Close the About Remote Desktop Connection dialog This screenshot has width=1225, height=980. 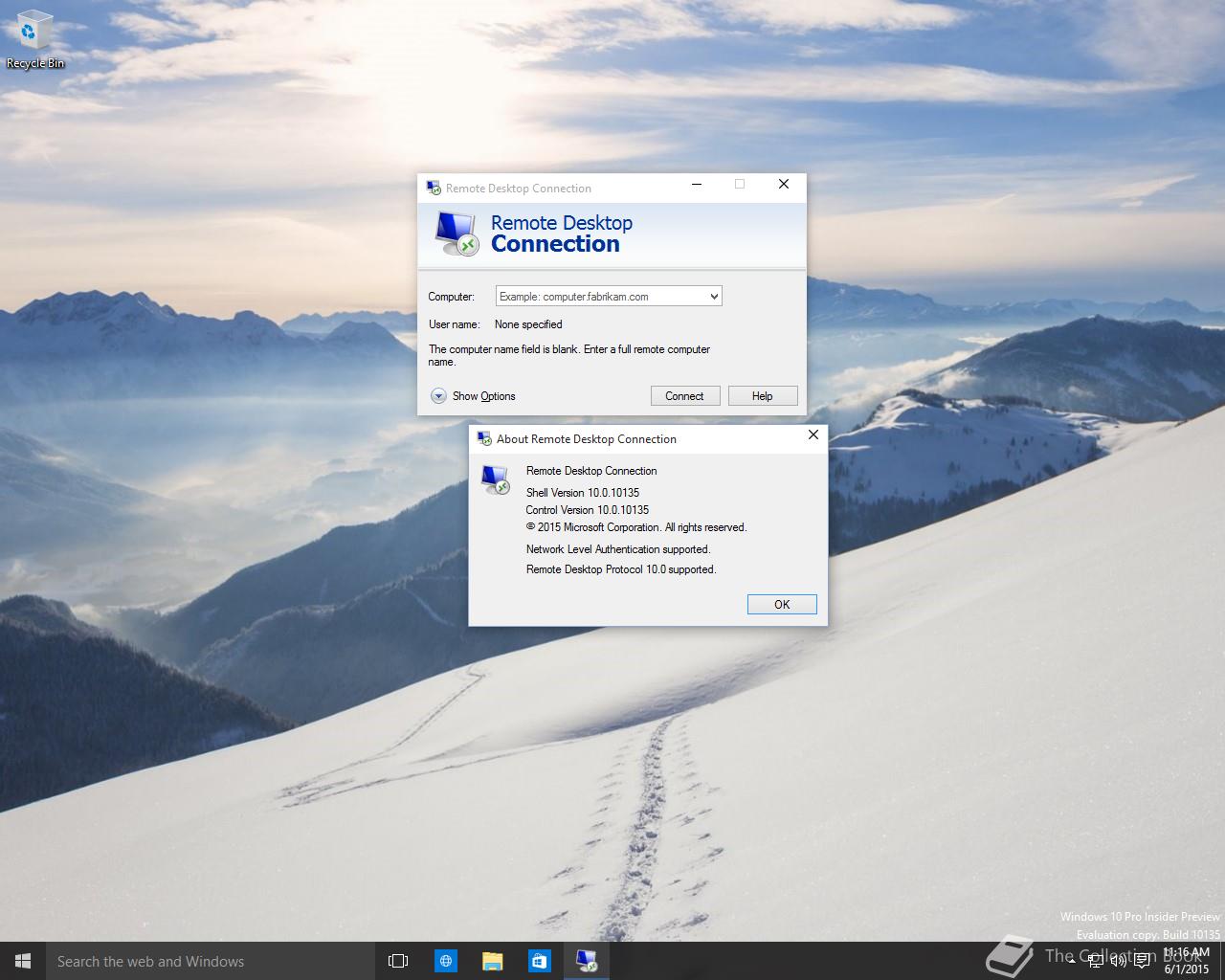pyautogui.click(x=813, y=434)
